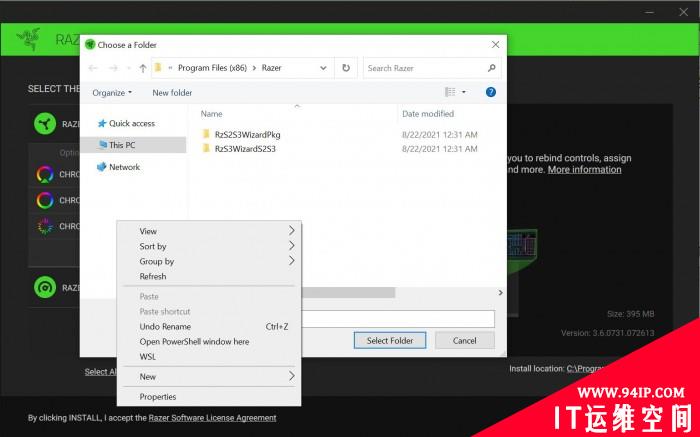Close the Choose a Folder dialog
This screenshot has height=437, width=700.
tap(496, 45)
